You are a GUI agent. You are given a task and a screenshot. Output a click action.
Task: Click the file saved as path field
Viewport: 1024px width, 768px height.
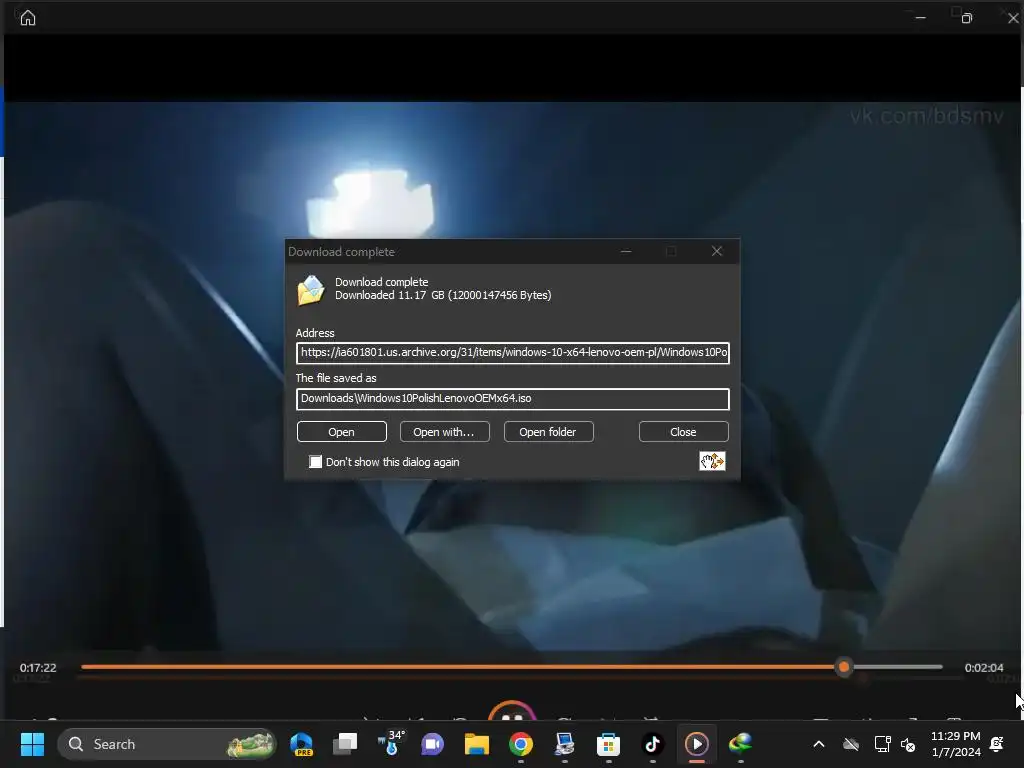tap(513, 399)
